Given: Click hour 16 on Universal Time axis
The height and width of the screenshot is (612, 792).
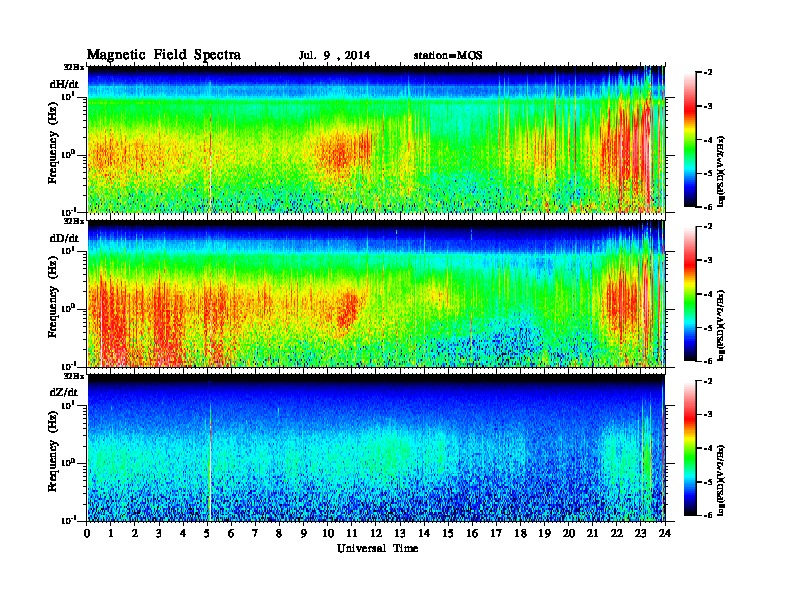Looking at the screenshot, I should coord(472,534).
